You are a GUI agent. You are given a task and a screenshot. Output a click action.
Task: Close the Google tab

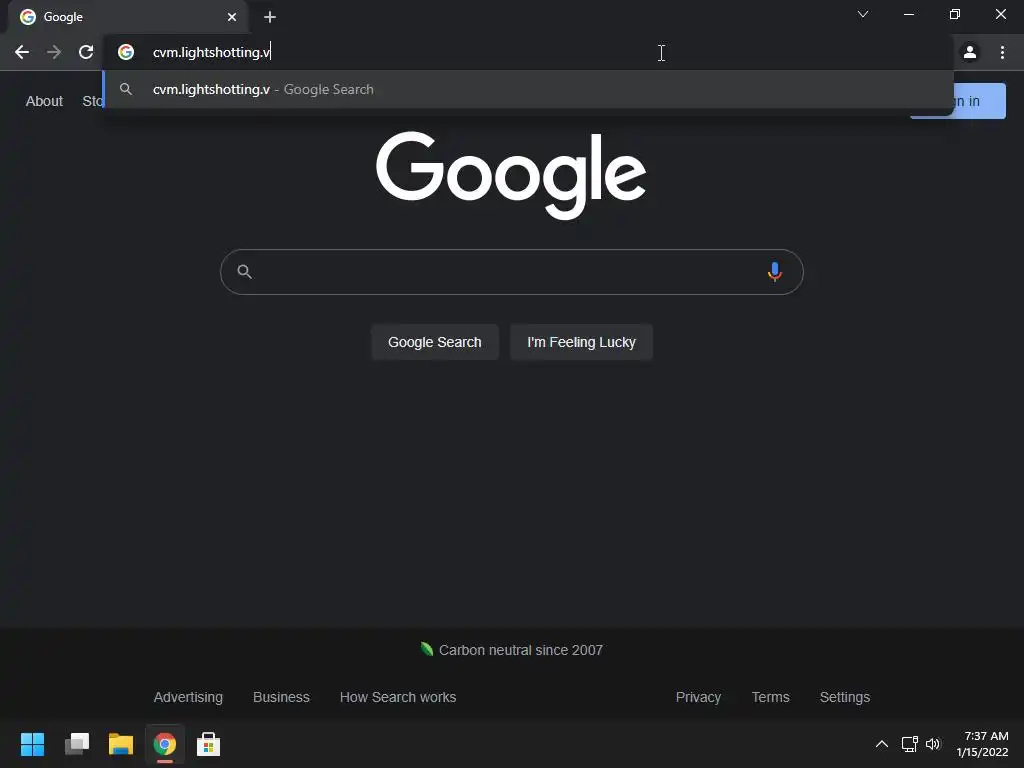pyautogui.click(x=232, y=17)
